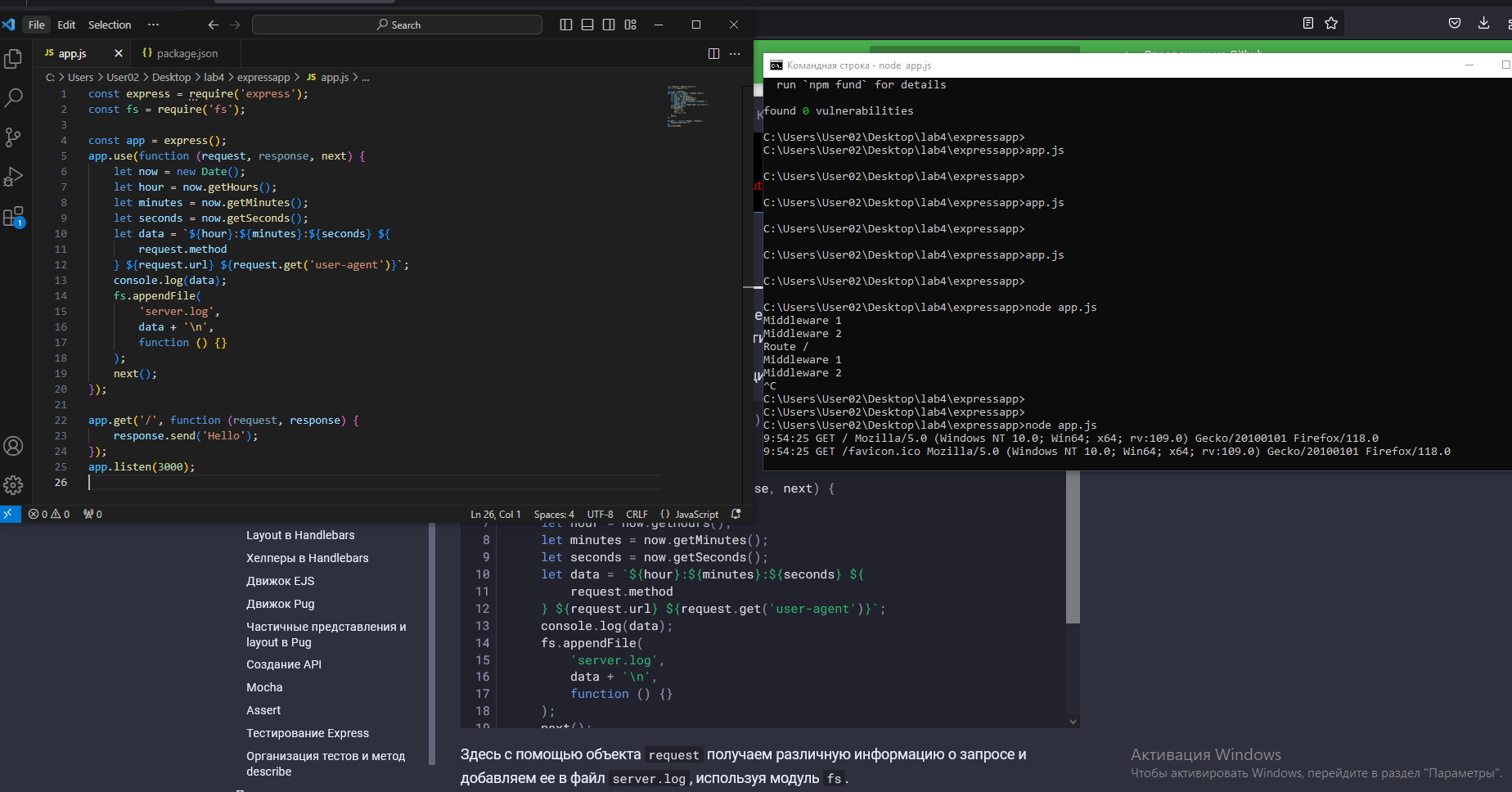Click the VS Code command center search box
This screenshot has height=792, width=1512.
pyautogui.click(x=398, y=25)
